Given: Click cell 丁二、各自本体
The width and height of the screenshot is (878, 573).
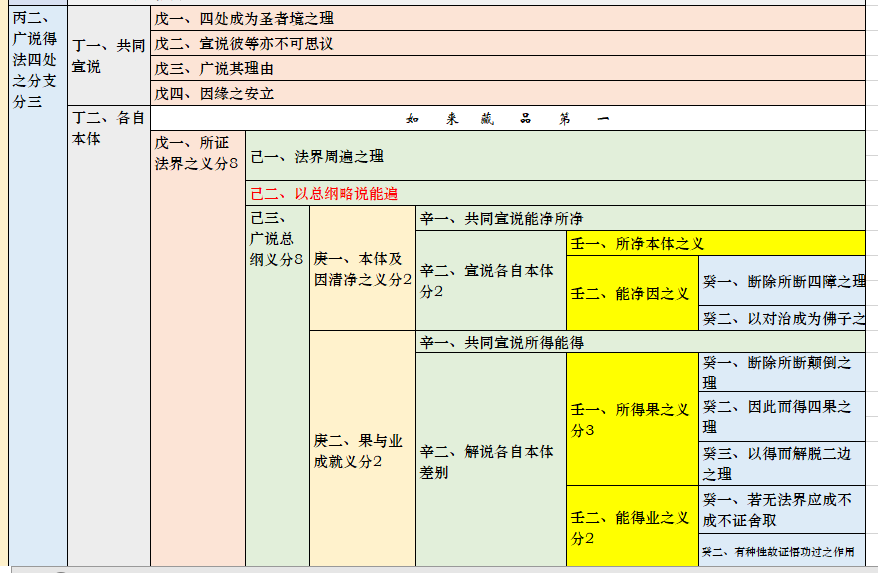Looking at the screenshot, I should (x=109, y=336).
